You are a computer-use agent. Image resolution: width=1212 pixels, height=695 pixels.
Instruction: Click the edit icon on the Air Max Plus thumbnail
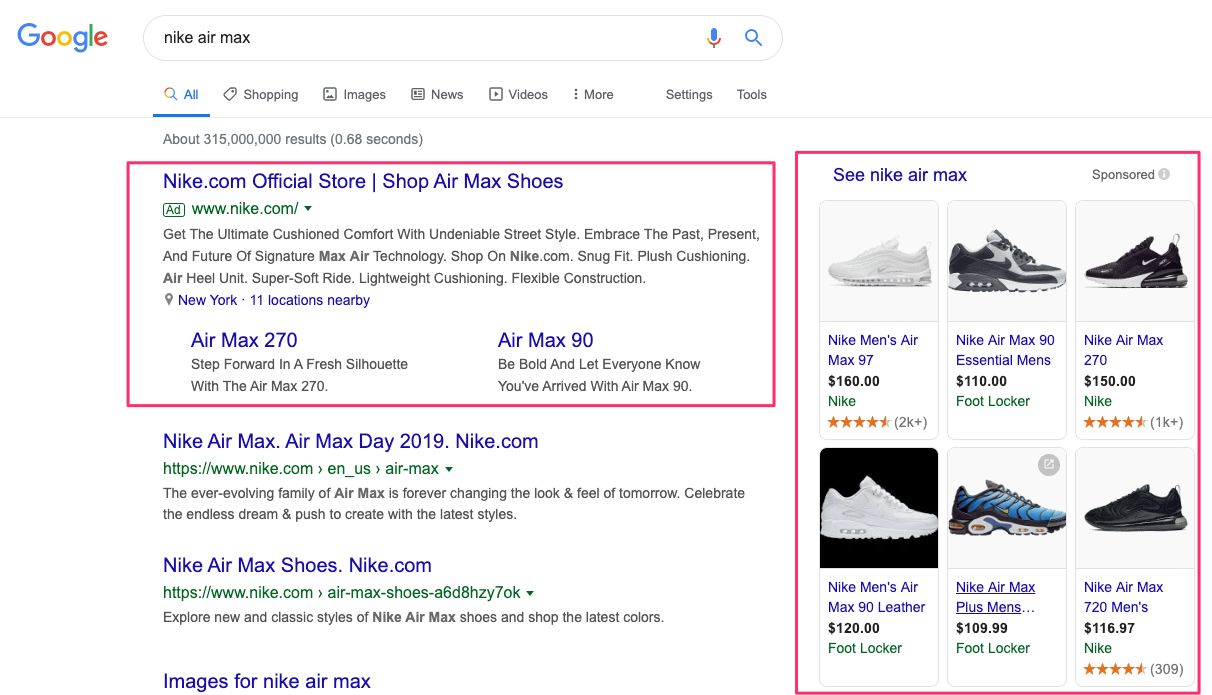1049,464
